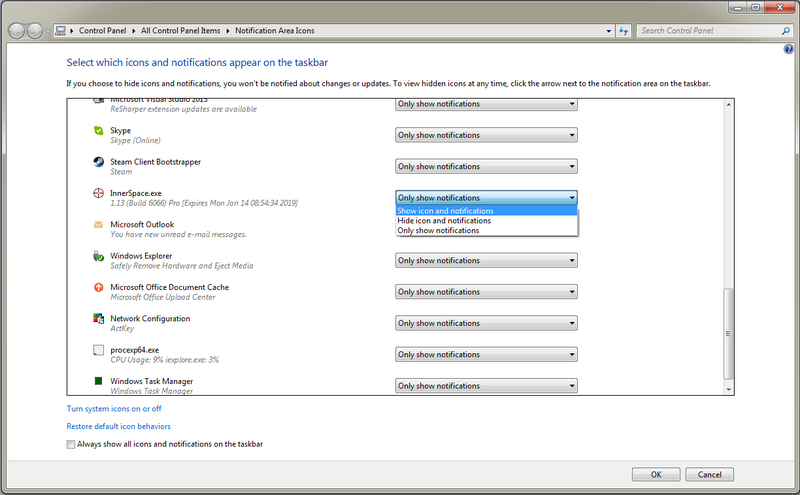
Task: Click Safely Remove Hardware and Eject Media text
Action: (x=182, y=265)
